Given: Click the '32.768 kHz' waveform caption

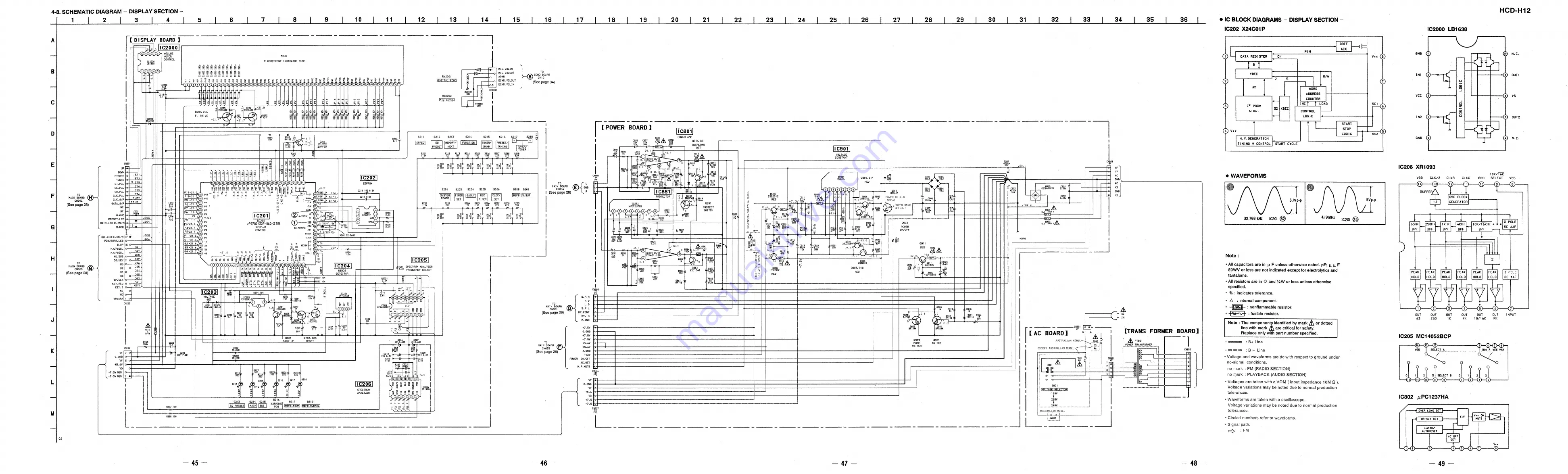Looking at the screenshot, I should pos(1253,218).
